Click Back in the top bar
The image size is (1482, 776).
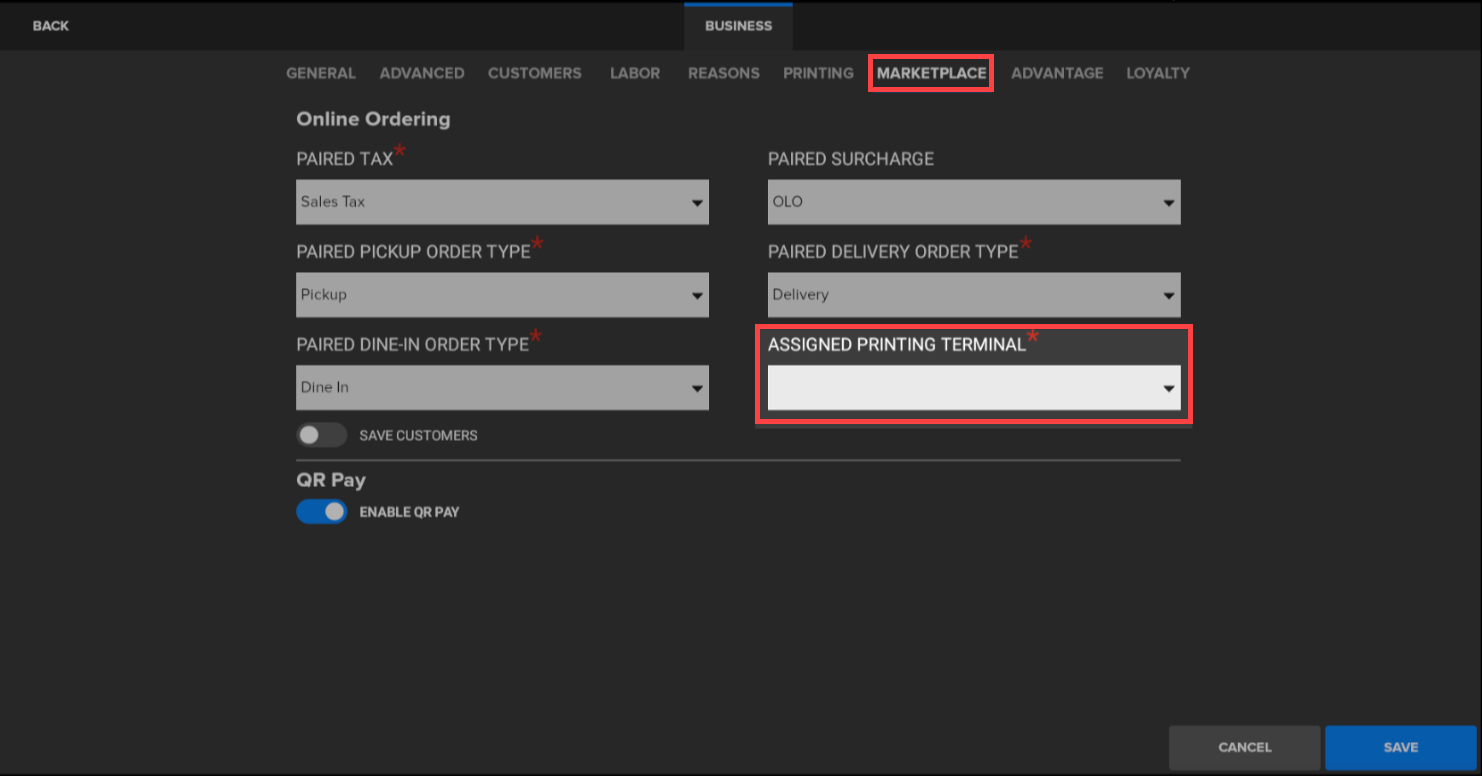tap(51, 25)
